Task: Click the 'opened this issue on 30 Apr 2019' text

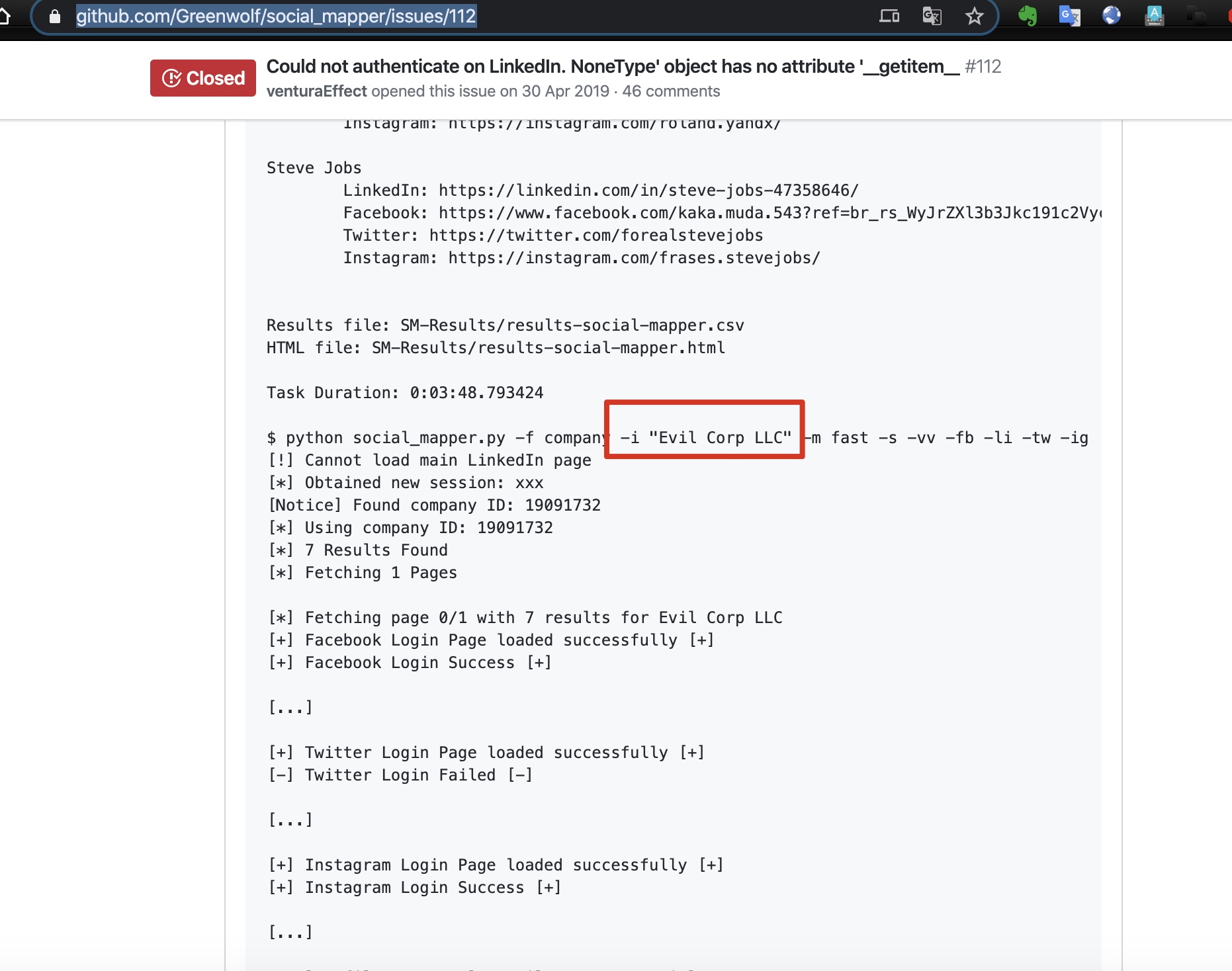Action: 490,91
